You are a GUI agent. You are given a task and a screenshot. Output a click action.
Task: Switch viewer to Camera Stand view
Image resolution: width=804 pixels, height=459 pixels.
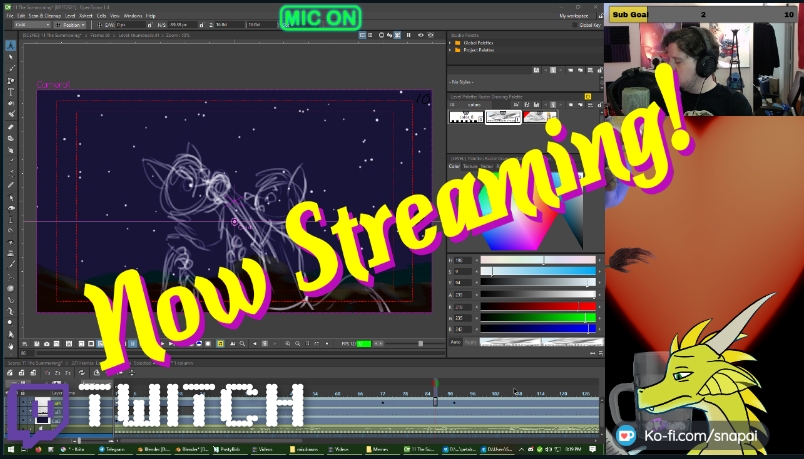tap(381, 35)
